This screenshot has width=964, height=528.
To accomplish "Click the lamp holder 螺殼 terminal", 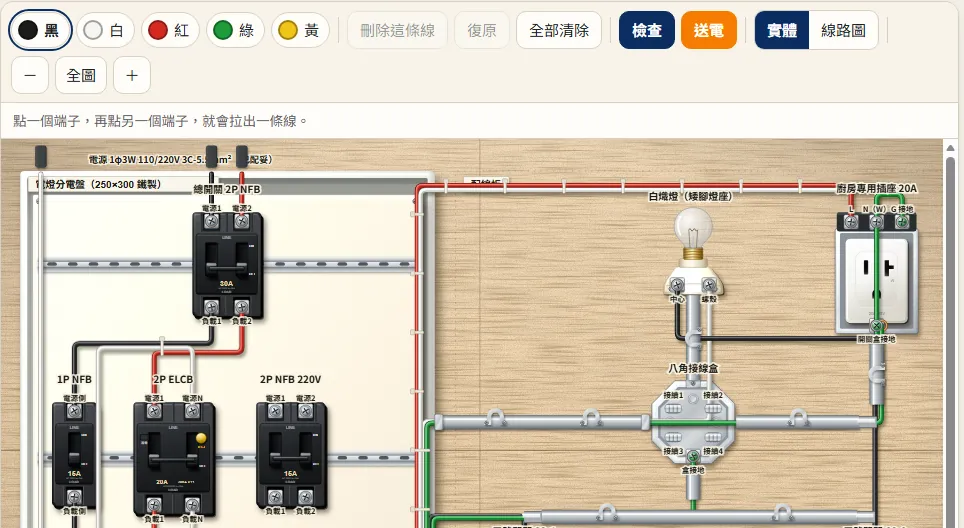I will tap(709, 285).
